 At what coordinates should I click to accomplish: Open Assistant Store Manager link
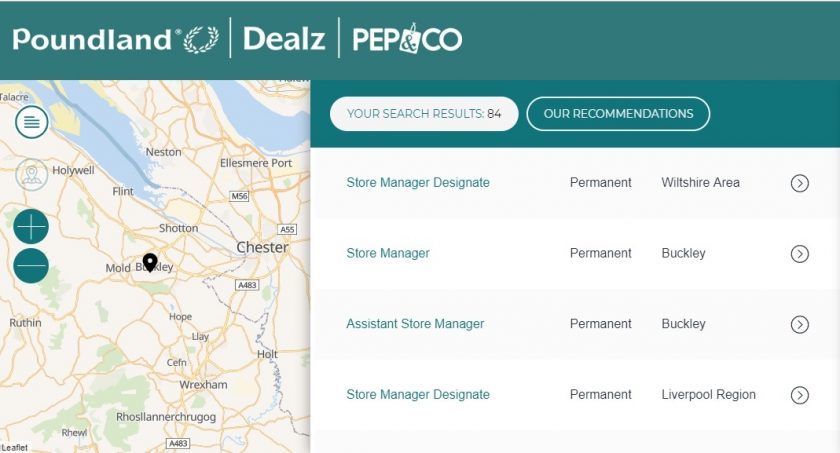pos(415,324)
